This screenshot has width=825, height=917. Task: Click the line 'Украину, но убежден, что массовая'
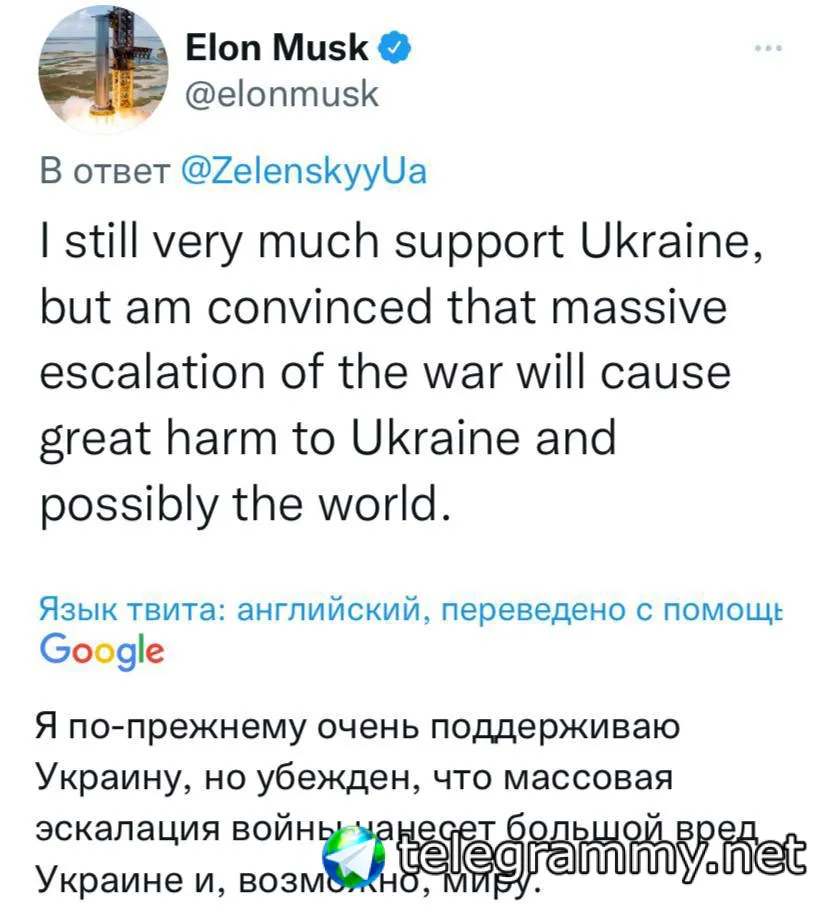[355, 779]
